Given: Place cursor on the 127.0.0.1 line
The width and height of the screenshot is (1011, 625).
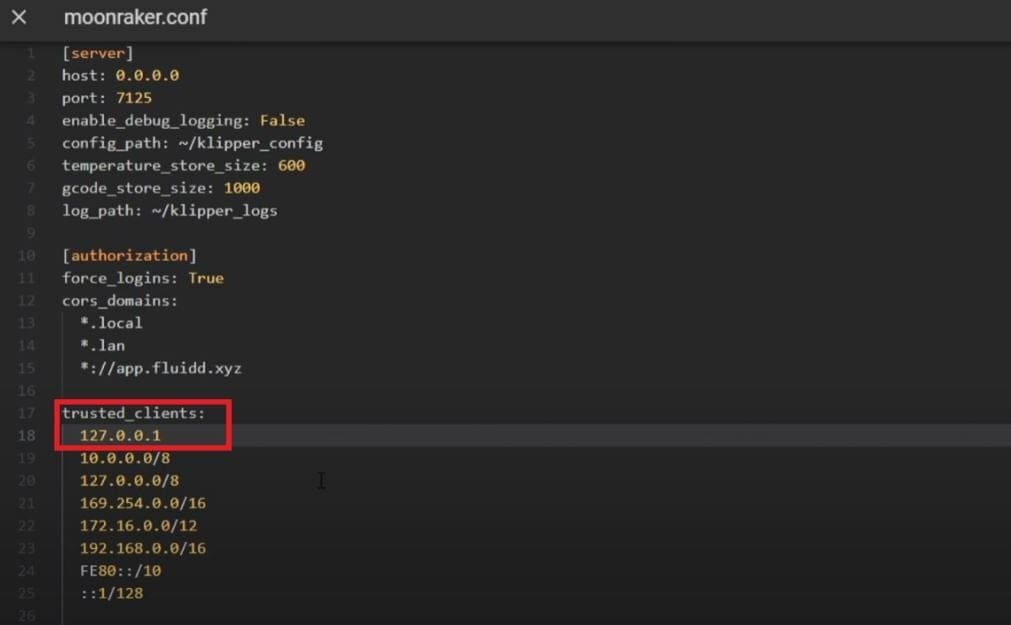Looking at the screenshot, I should tap(120, 435).
